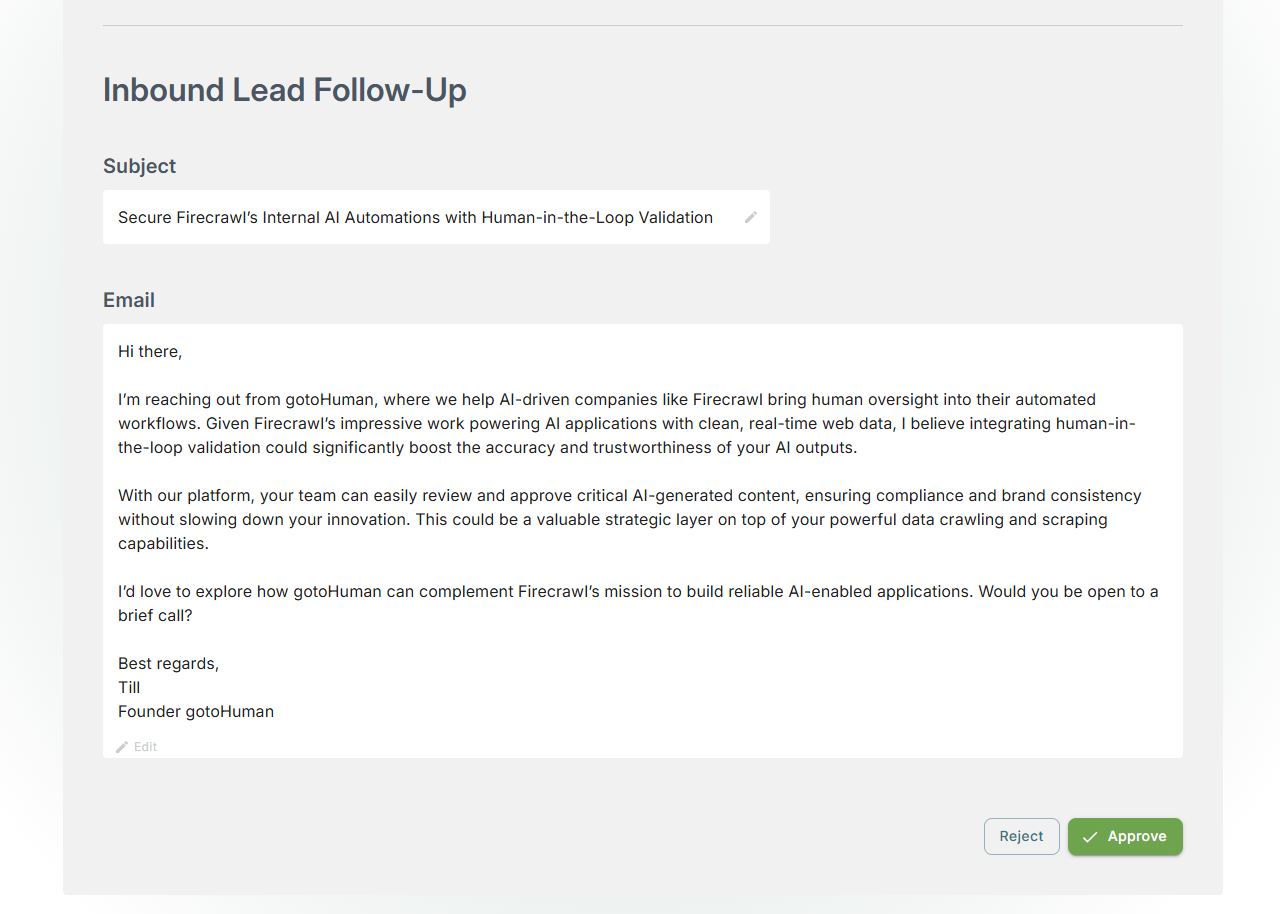The width and height of the screenshot is (1280, 914).
Task: Click the "Founder gotoHuman" signature line
Action: (196, 712)
